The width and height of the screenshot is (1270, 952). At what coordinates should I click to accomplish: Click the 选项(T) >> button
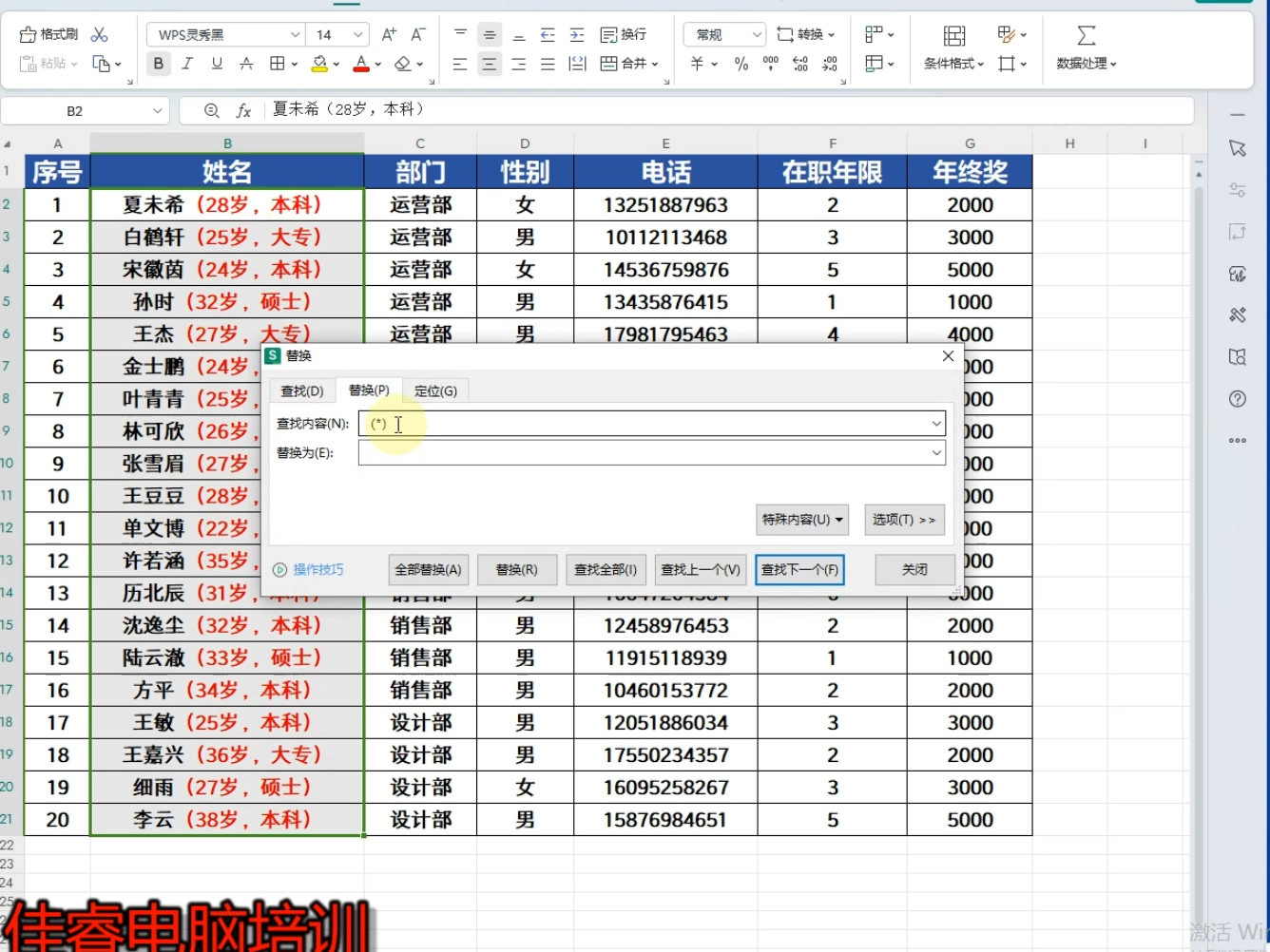tap(904, 520)
